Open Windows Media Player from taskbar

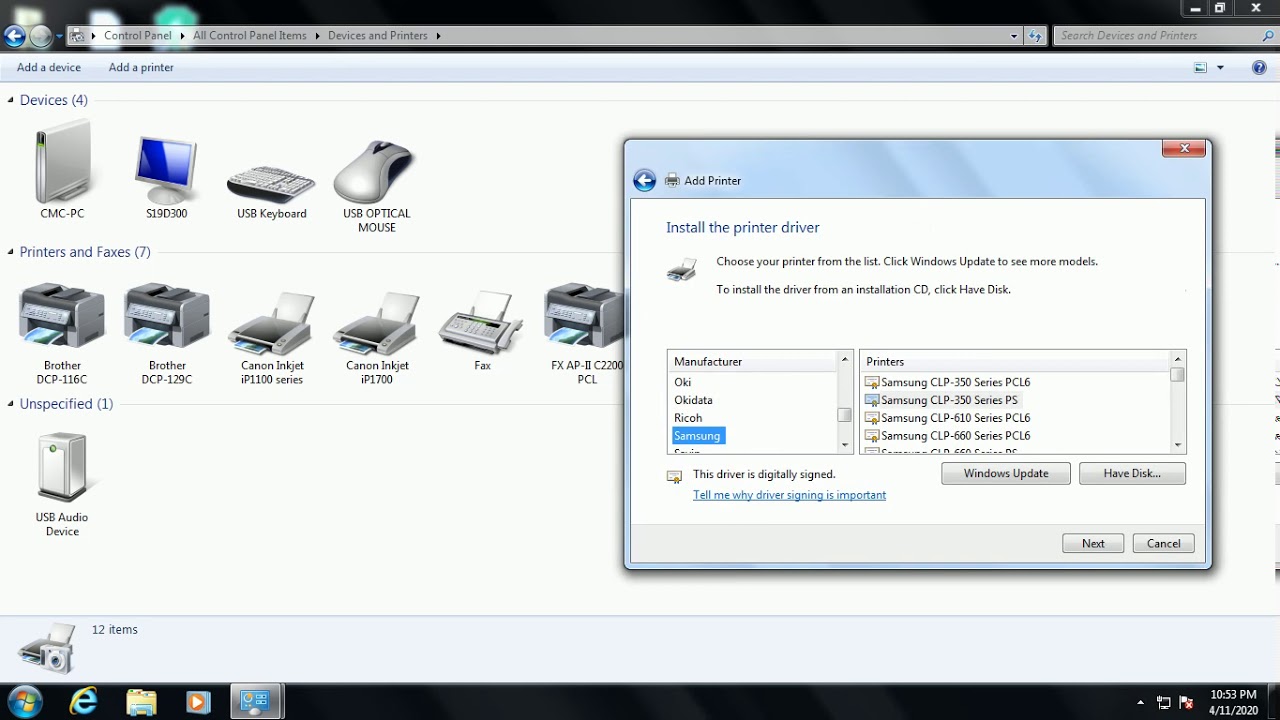[x=197, y=702]
